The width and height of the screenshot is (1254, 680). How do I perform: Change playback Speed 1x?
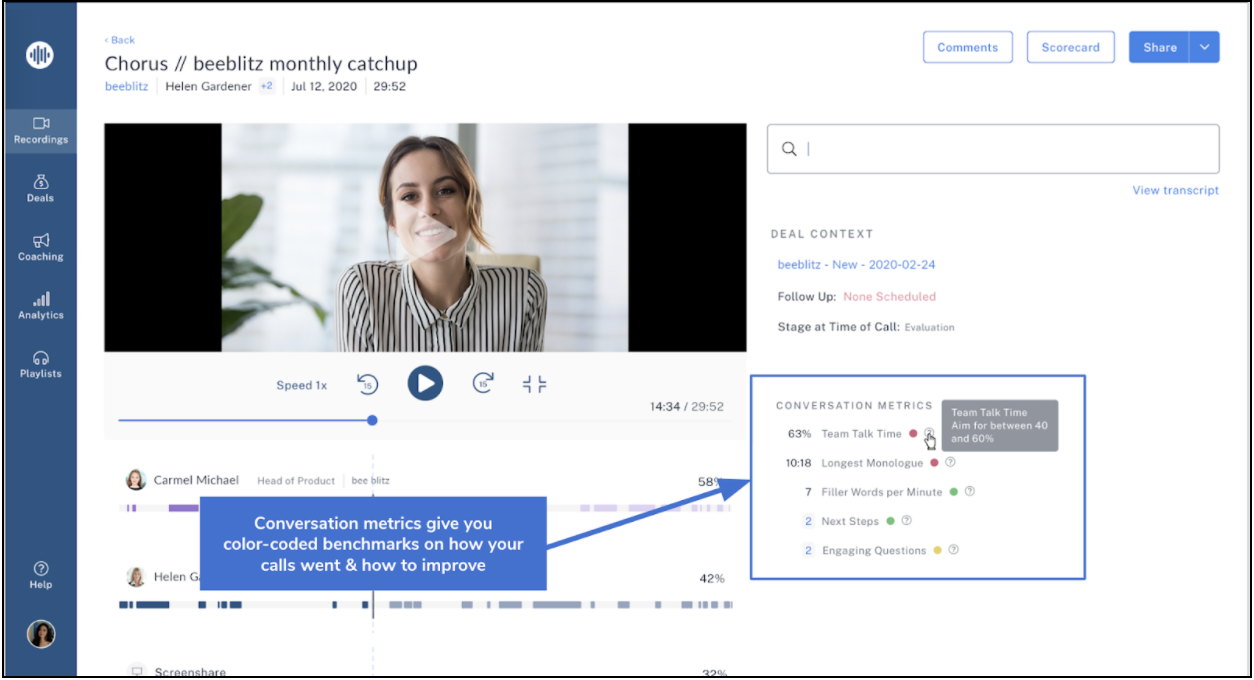[x=301, y=385]
